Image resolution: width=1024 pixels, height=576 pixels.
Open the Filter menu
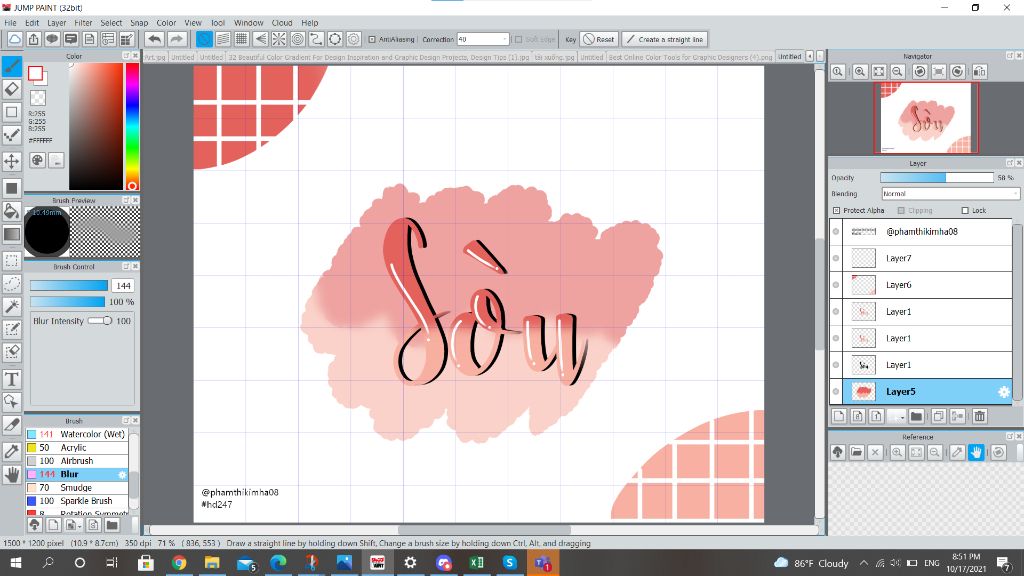[x=83, y=22]
